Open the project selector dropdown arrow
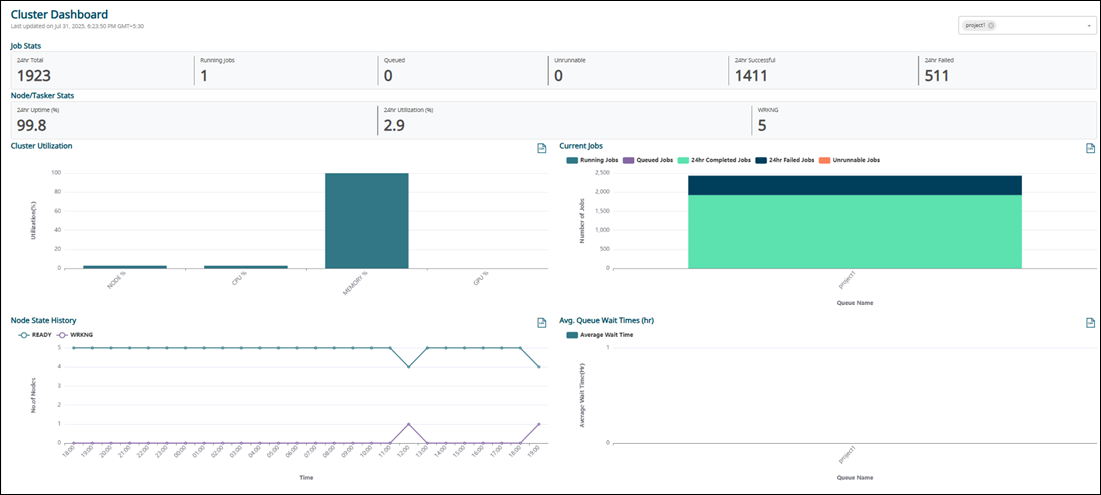The width and height of the screenshot is (1101, 495). click(1087, 25)
